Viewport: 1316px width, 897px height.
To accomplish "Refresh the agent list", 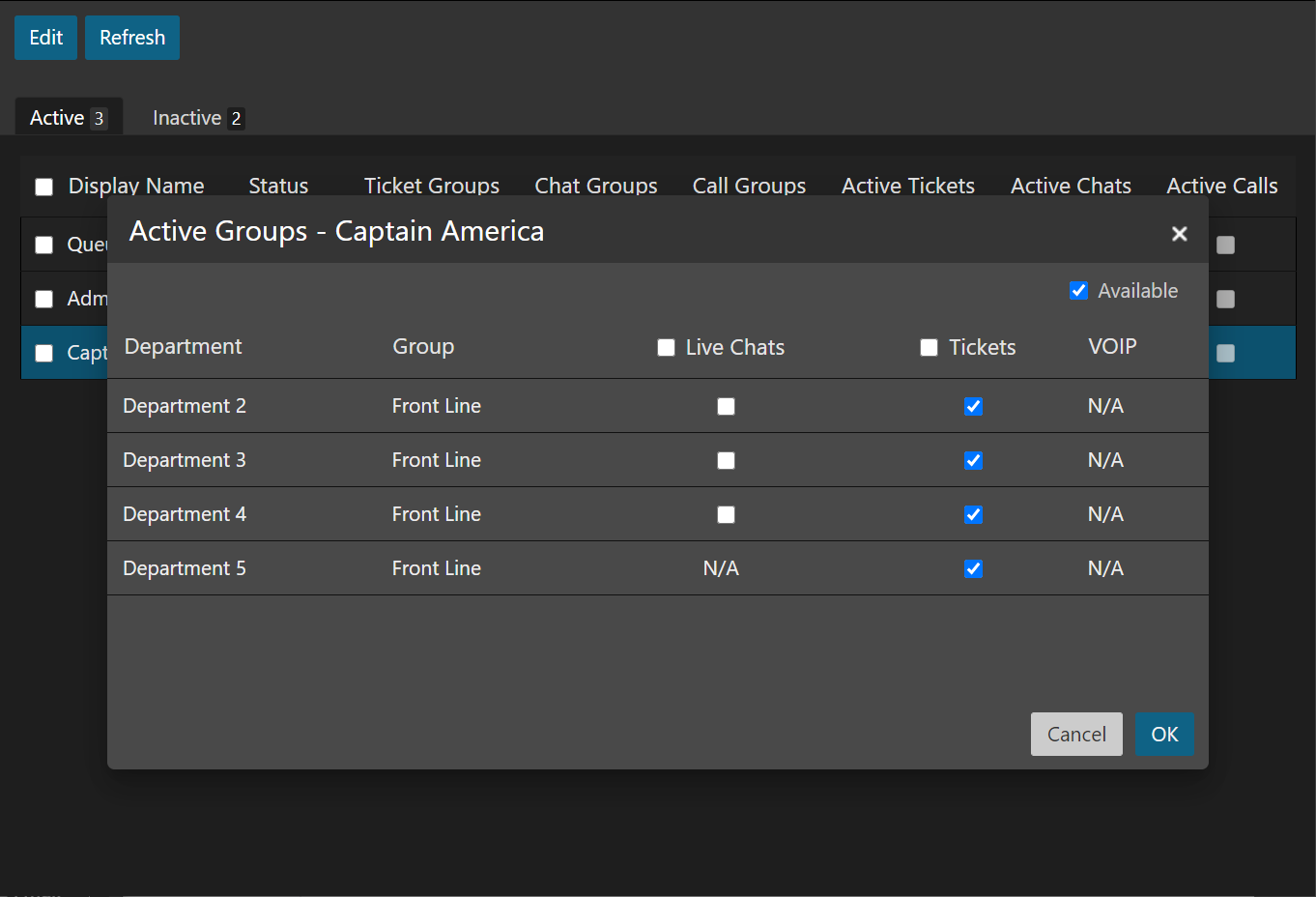I will pos(132,38).
